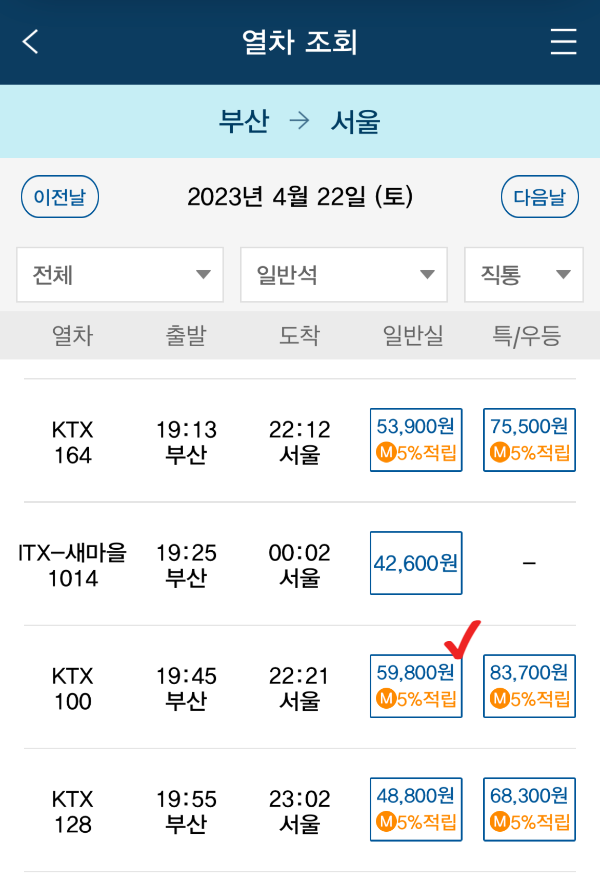Open the 전체 train type dropdown

(120, 274)
